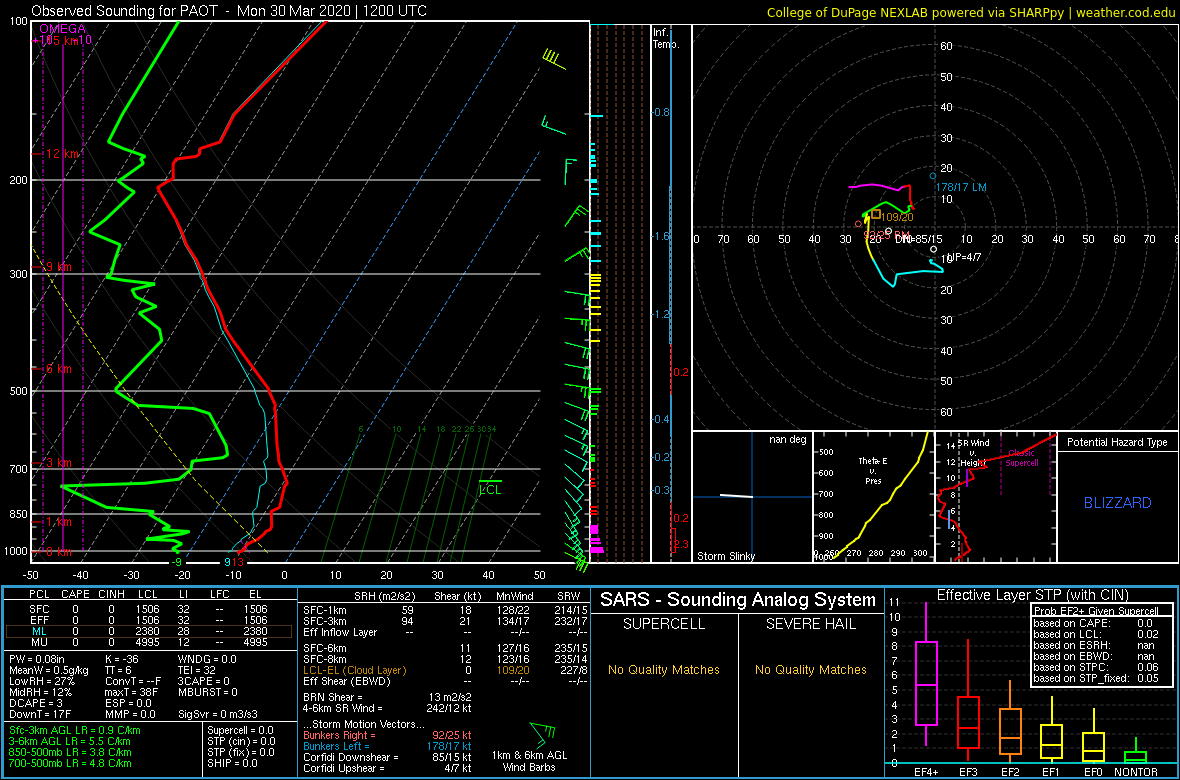Viewport: 1180px width, 780px height.
Task: Click the PW = 0.08in value
Action: pyautogui.click(x=36, y=659)
